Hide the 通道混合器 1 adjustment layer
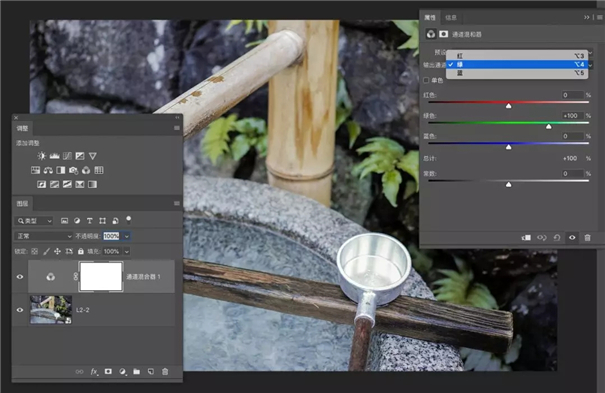 20,277
